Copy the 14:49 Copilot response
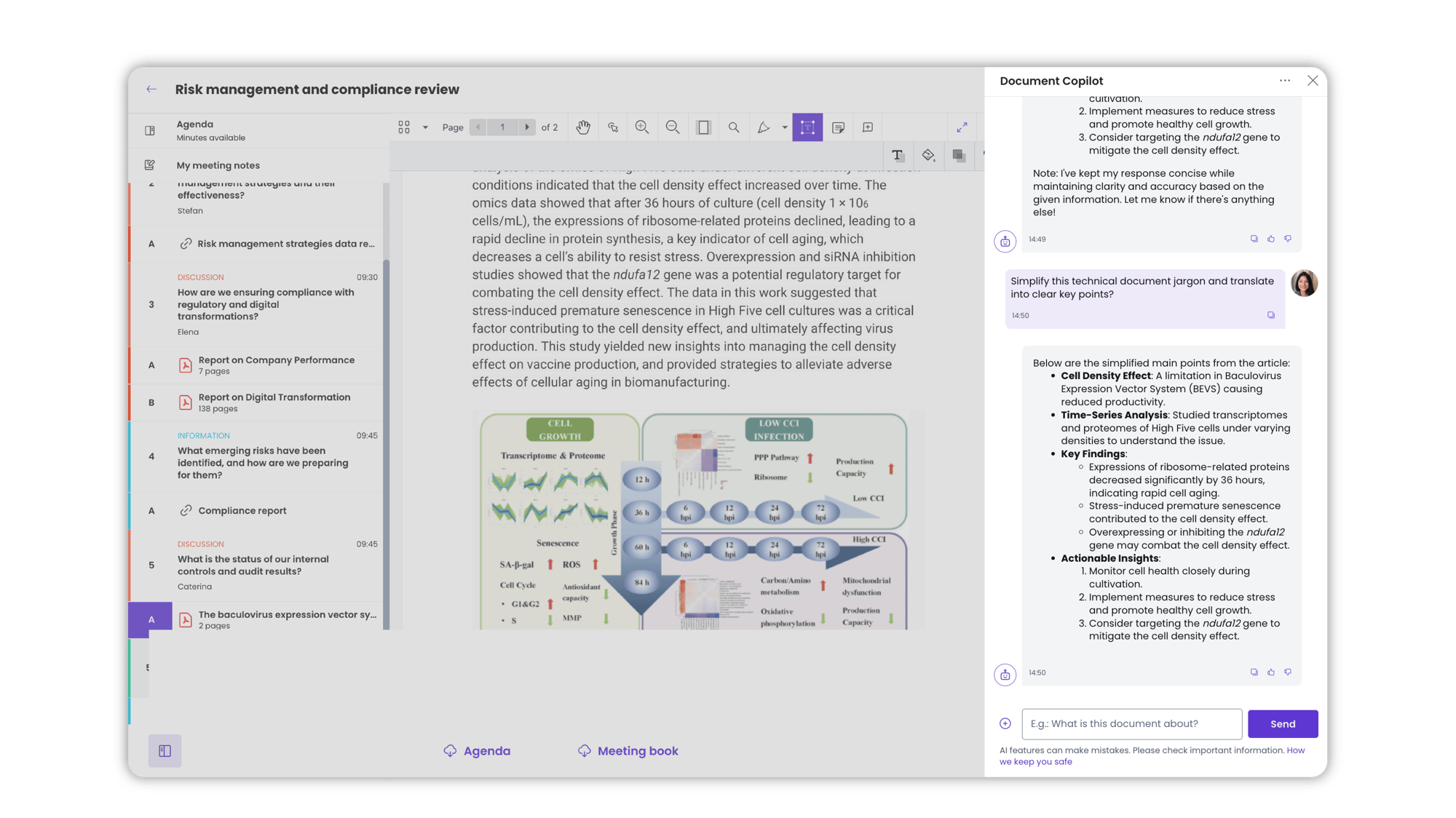Screen dimensions: 1456x818 coord(1254,239)
